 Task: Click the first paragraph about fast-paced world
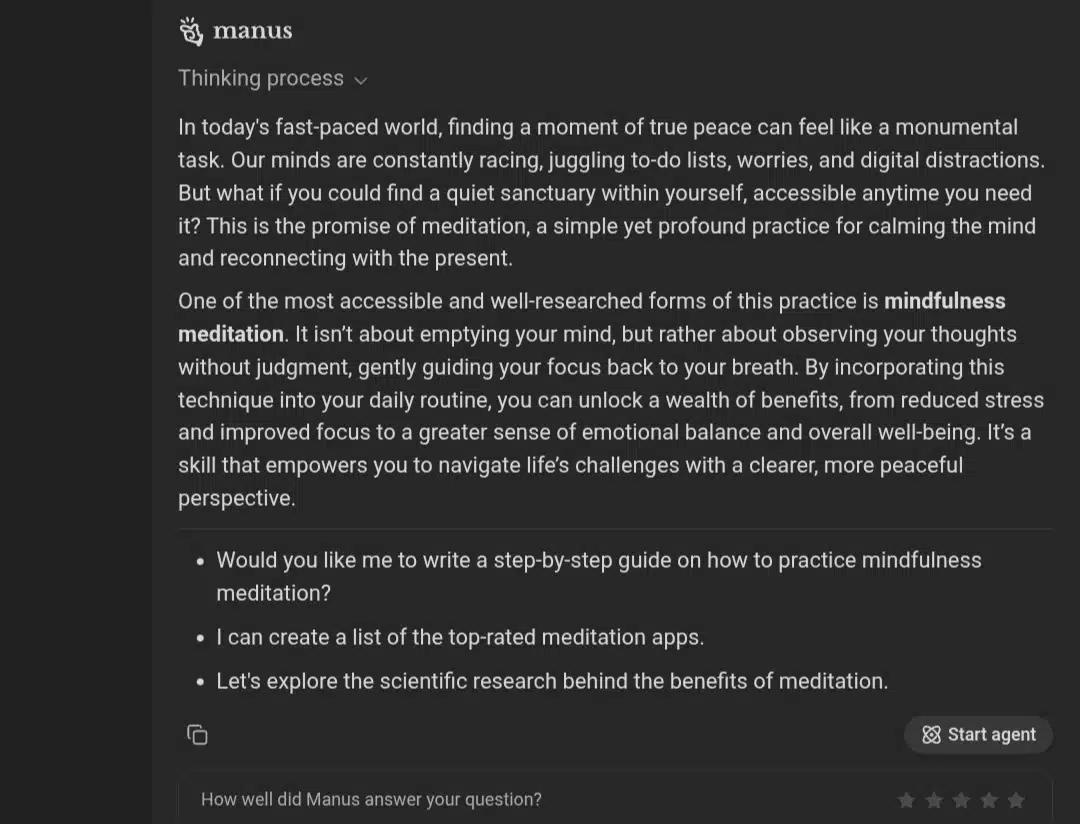612,193
